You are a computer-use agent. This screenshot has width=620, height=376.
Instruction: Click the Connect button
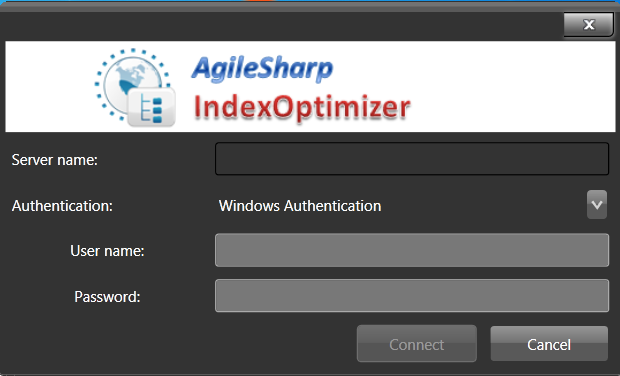point(417,344)
